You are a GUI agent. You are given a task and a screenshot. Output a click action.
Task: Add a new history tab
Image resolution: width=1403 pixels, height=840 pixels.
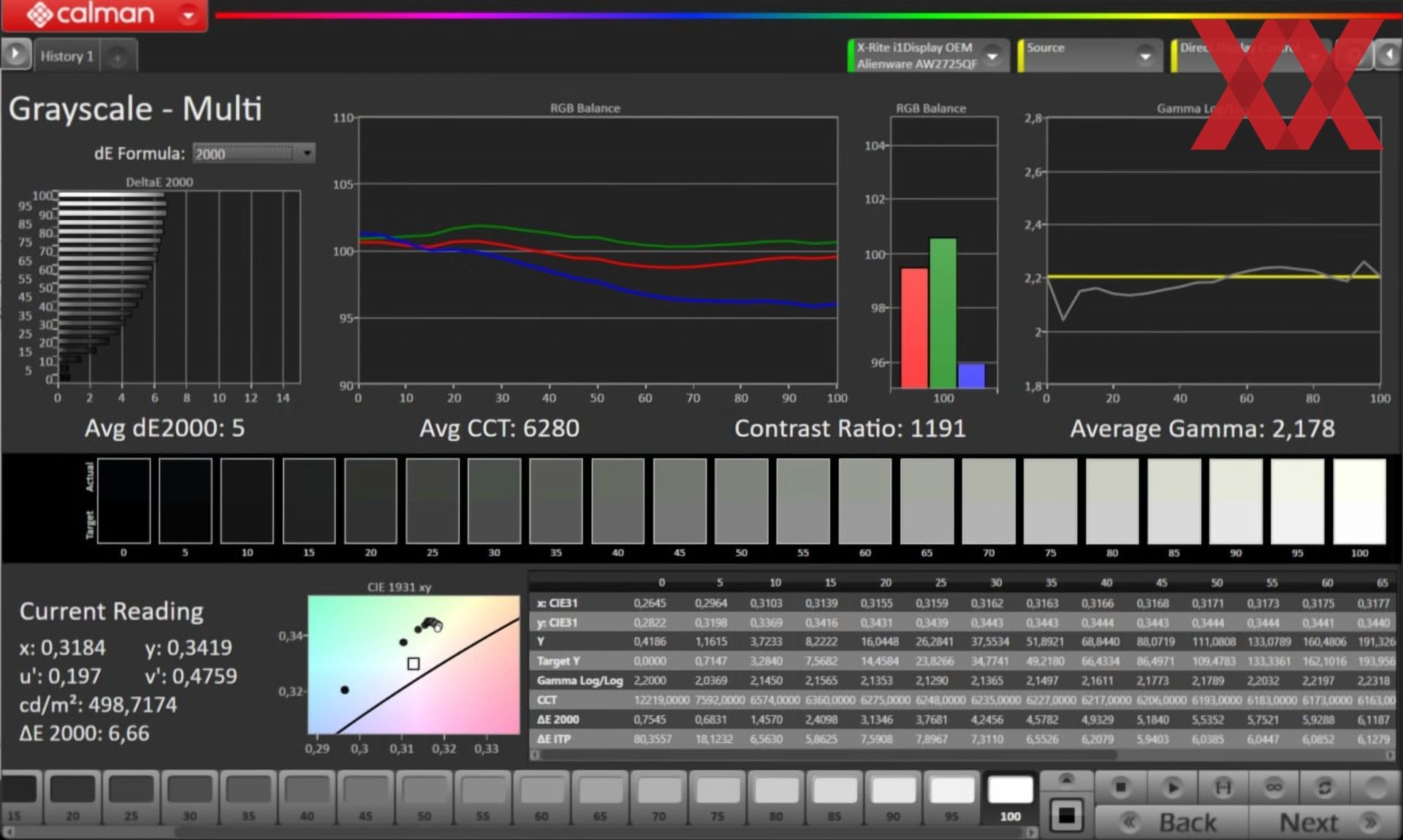(117, 57)
